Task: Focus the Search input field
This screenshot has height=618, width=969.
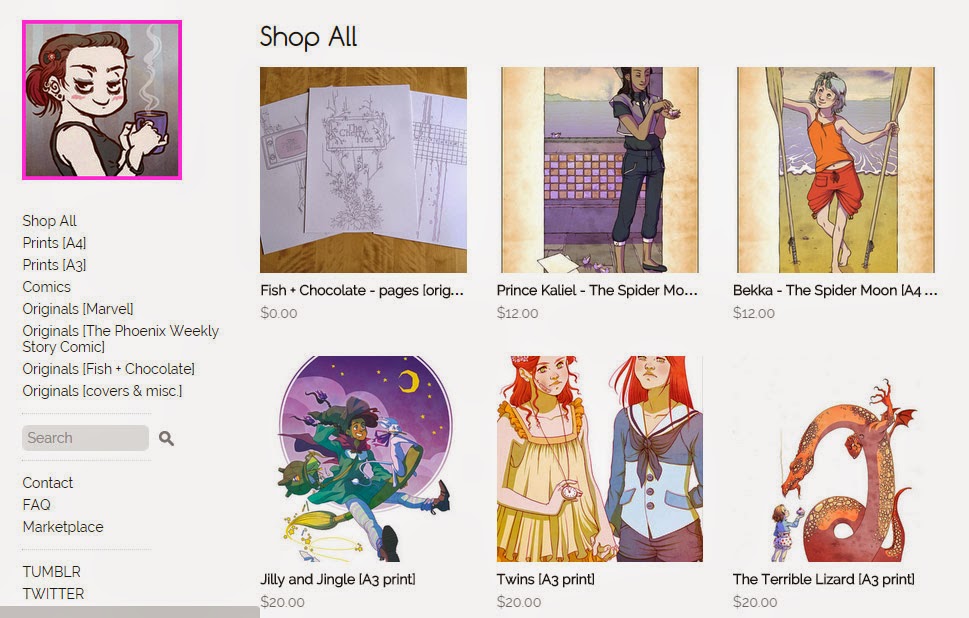Action: [x=85, y=438]
